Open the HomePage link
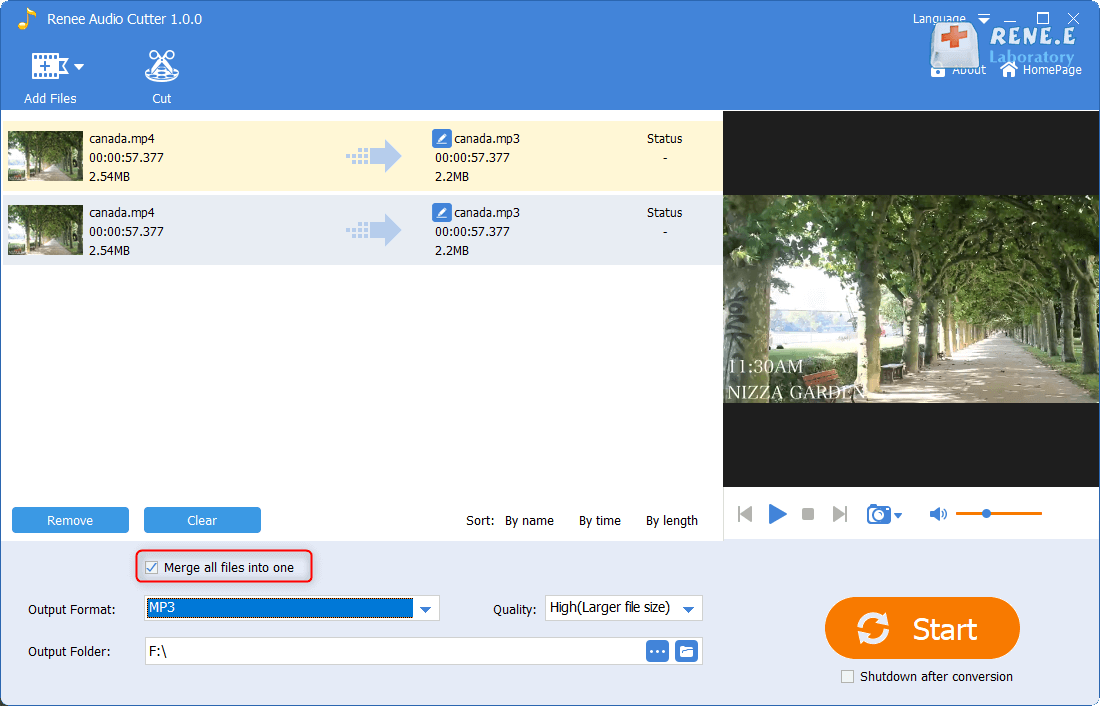 tap(1040, 69)
